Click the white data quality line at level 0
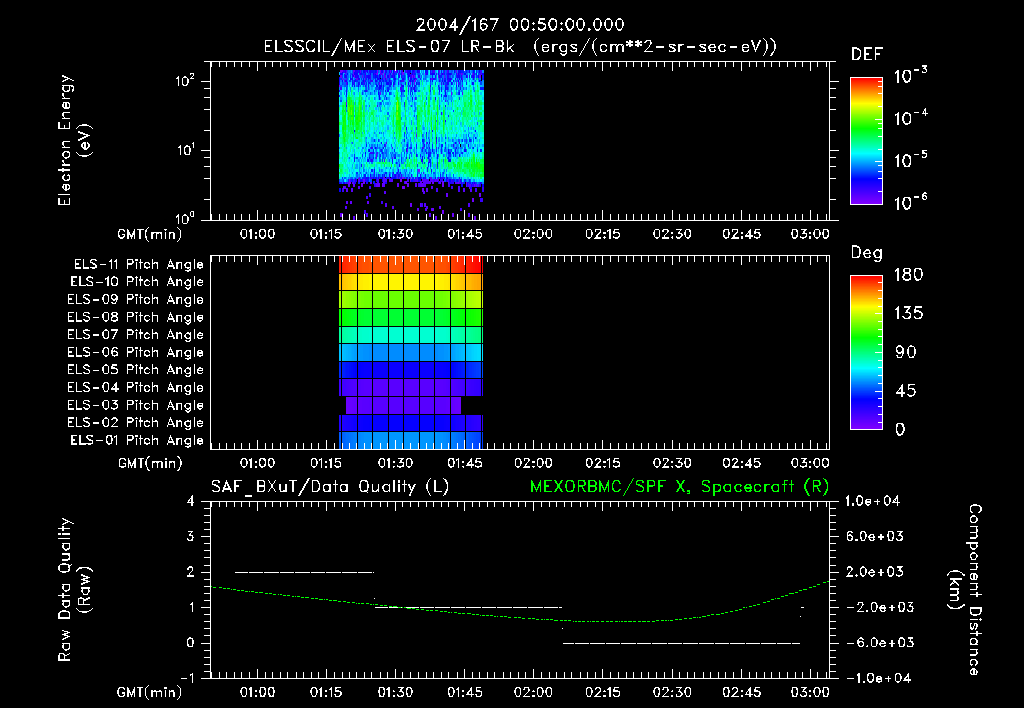1024x708 pixels. coord(682,643)
